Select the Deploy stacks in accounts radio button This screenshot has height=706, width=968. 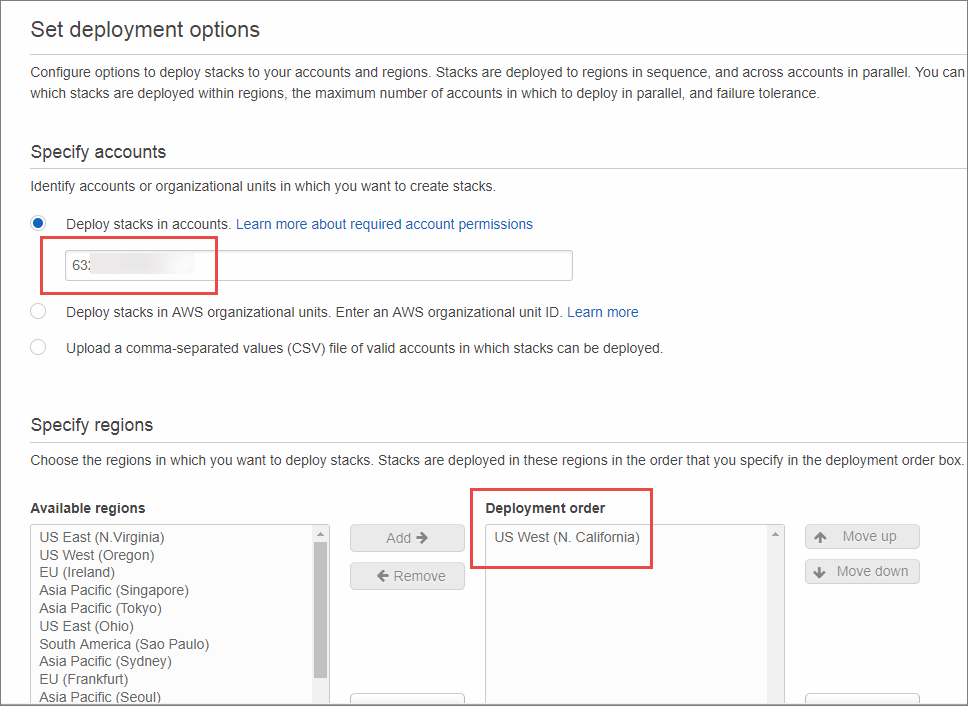point(37,223)
